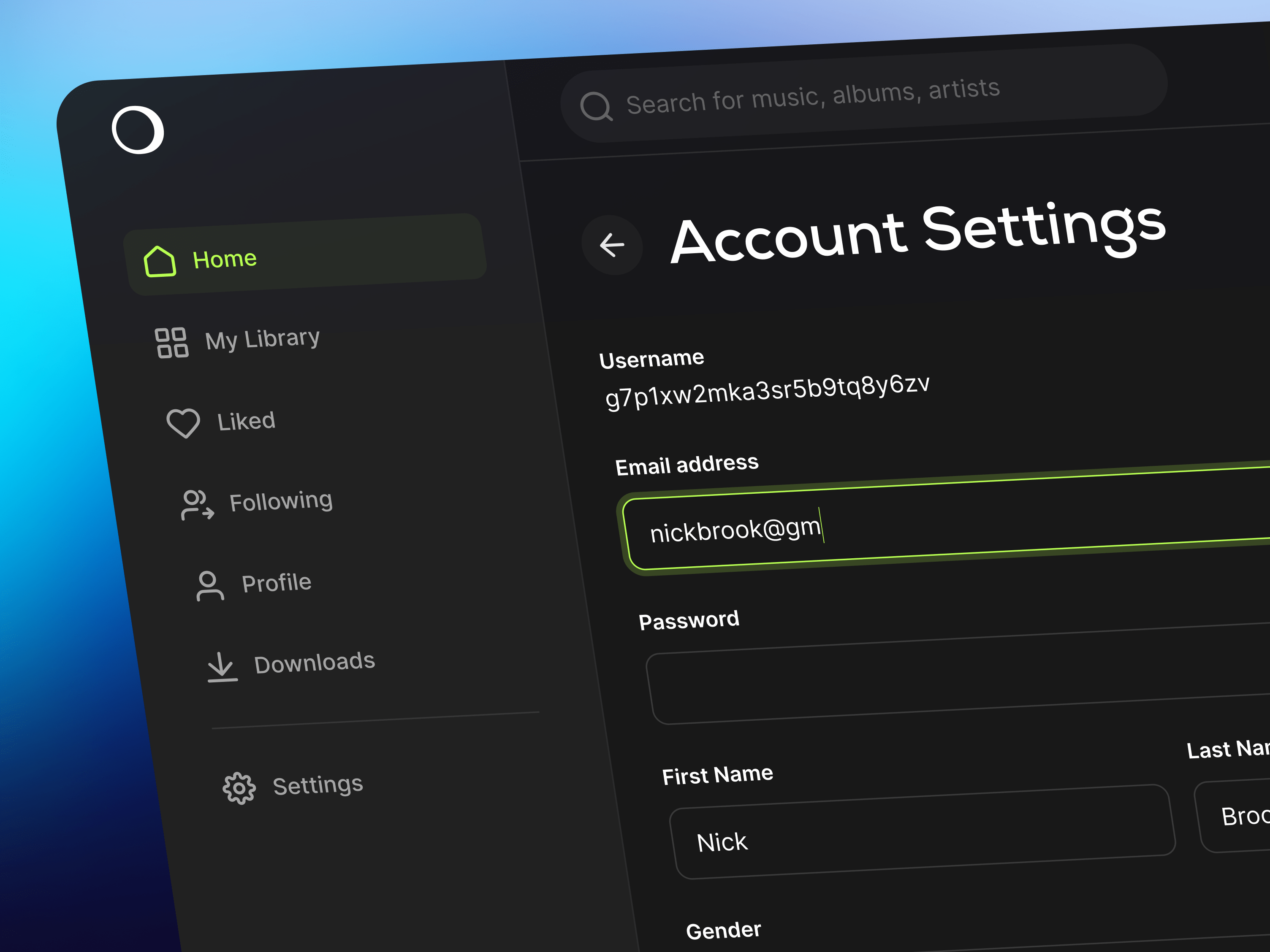Open the Profile page
This screenshot has width=1270, height=952.
[x=277, y=583]
